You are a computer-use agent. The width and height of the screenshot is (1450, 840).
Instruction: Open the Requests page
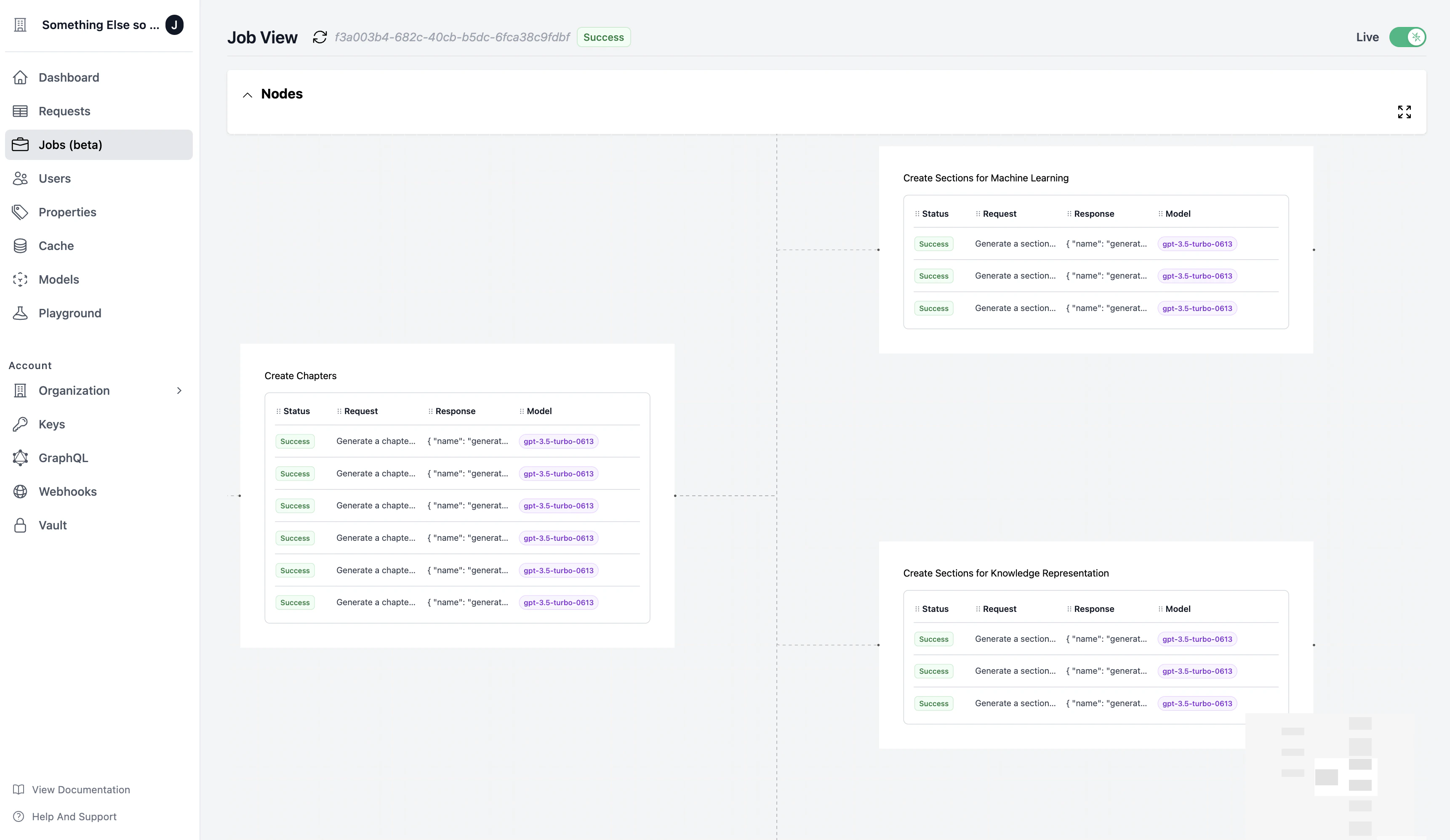point(64,111)
